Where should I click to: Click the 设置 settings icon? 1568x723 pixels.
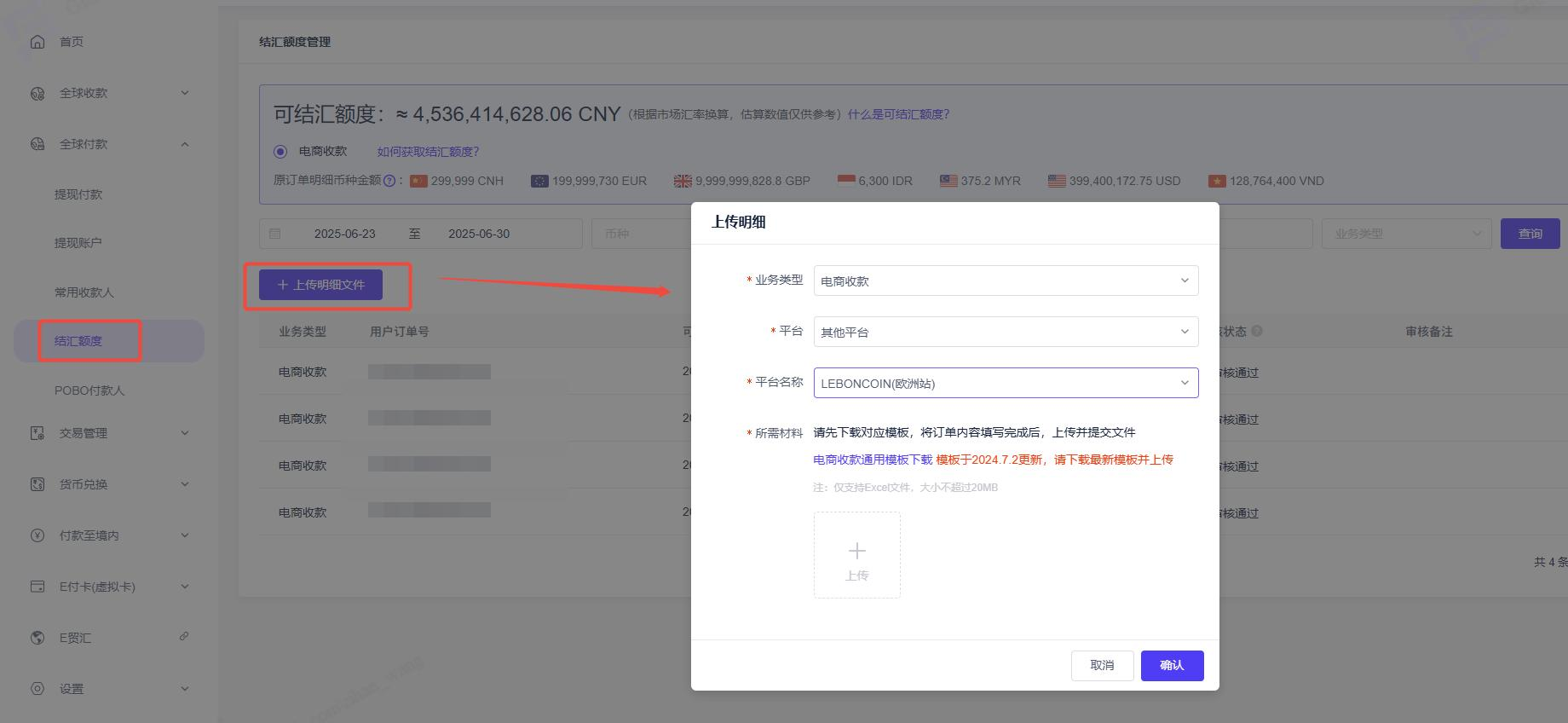37,689
